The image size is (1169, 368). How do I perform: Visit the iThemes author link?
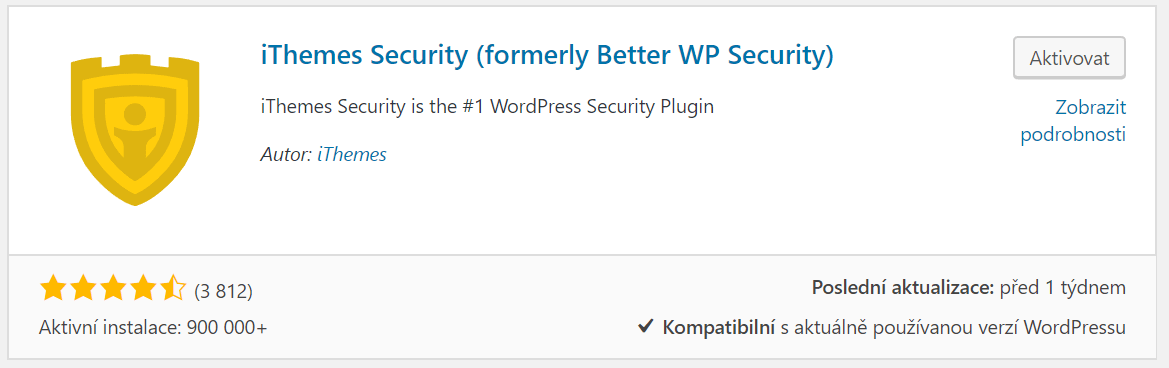tap(352, 154)
